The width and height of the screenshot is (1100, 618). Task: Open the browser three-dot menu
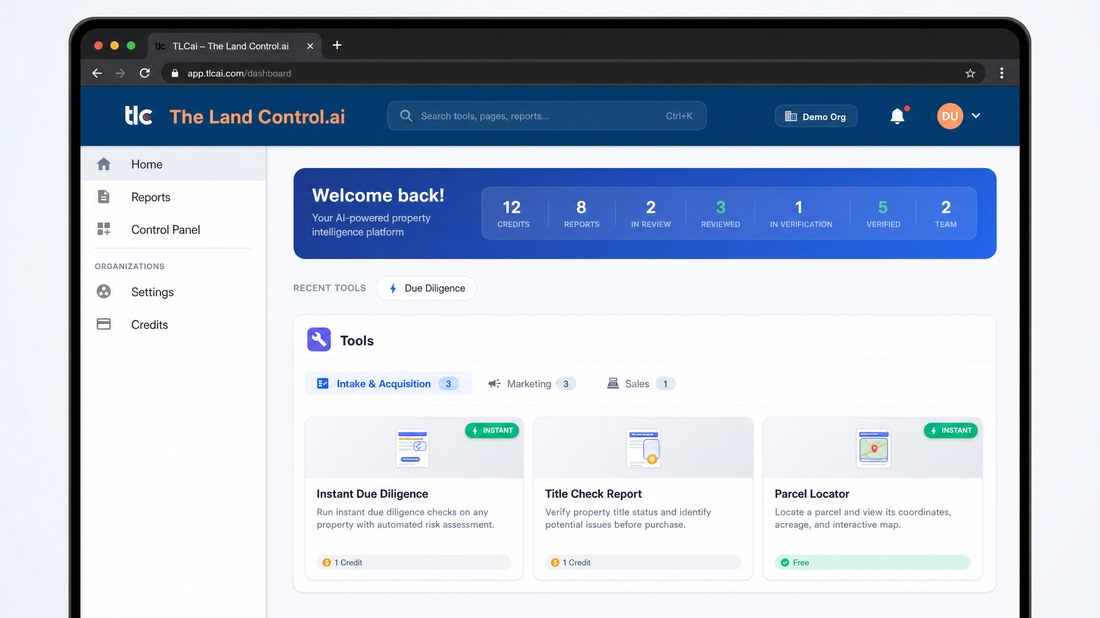(x=1002, y=73)
